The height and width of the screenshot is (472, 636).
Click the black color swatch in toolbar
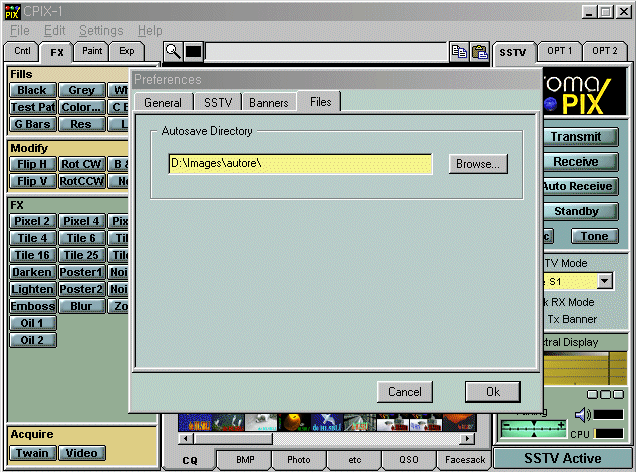coord(193,52)
